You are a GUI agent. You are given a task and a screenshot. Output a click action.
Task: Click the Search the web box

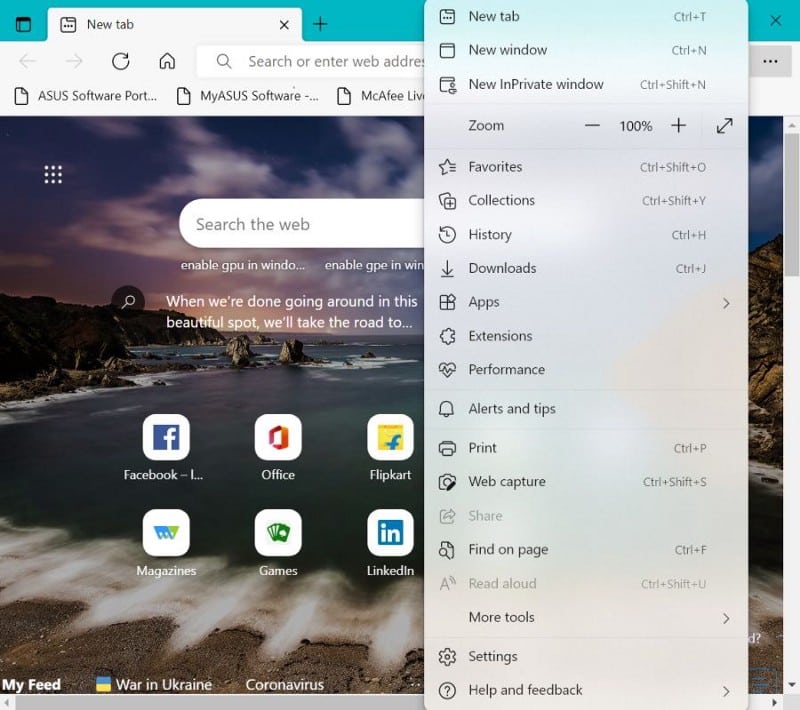(302, 224)
